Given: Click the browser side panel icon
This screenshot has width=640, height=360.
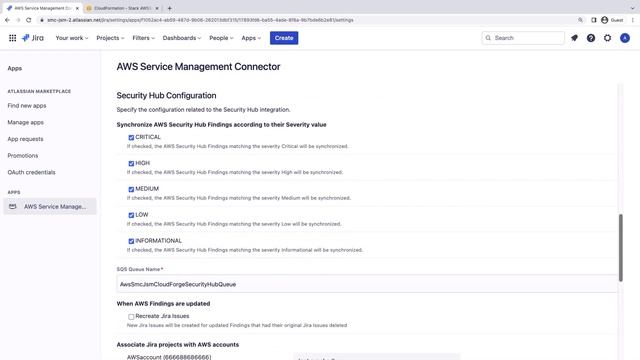Looking at the screenshot, I should coord(593,20).
